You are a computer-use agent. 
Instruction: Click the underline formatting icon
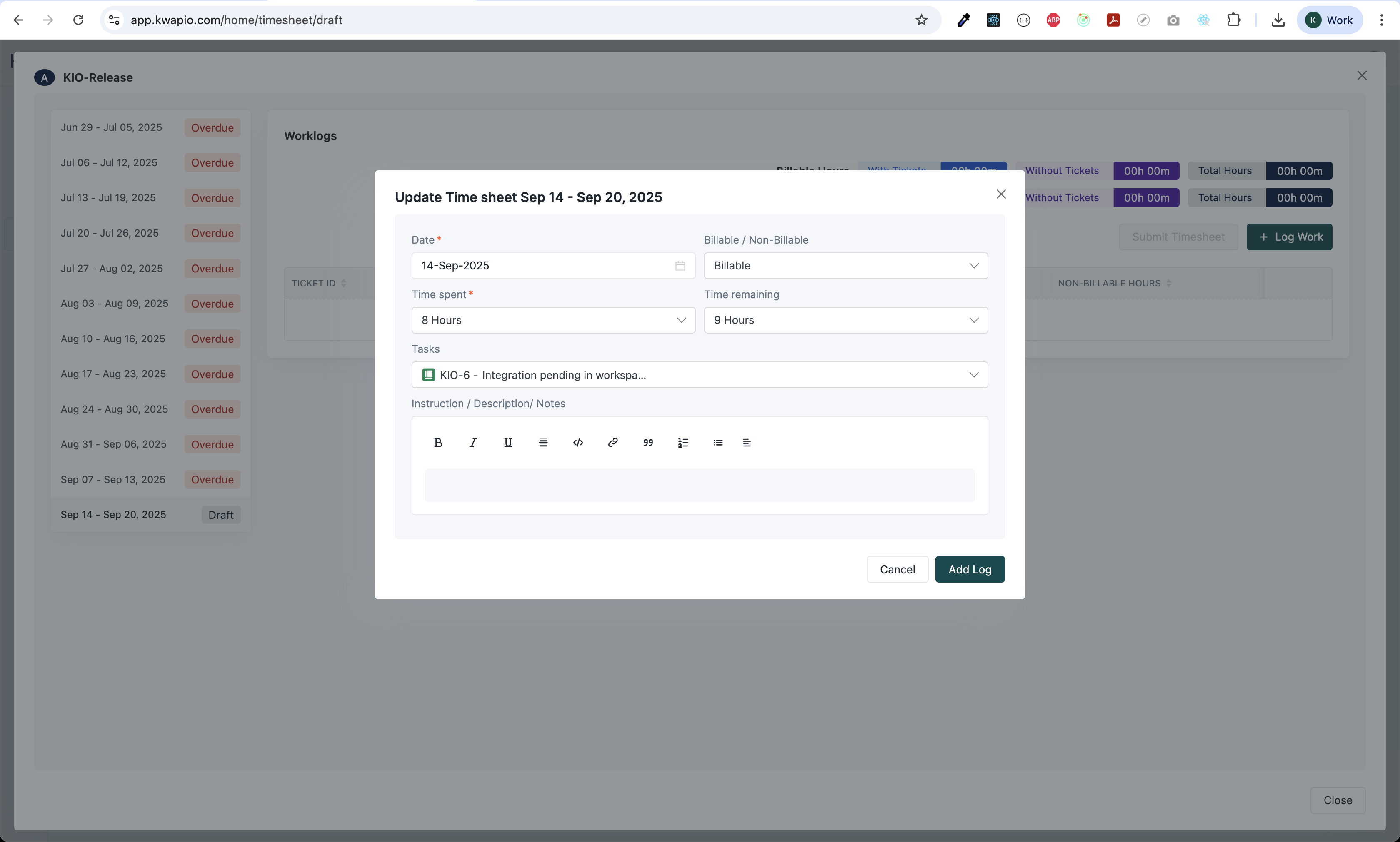coord(508,443)
